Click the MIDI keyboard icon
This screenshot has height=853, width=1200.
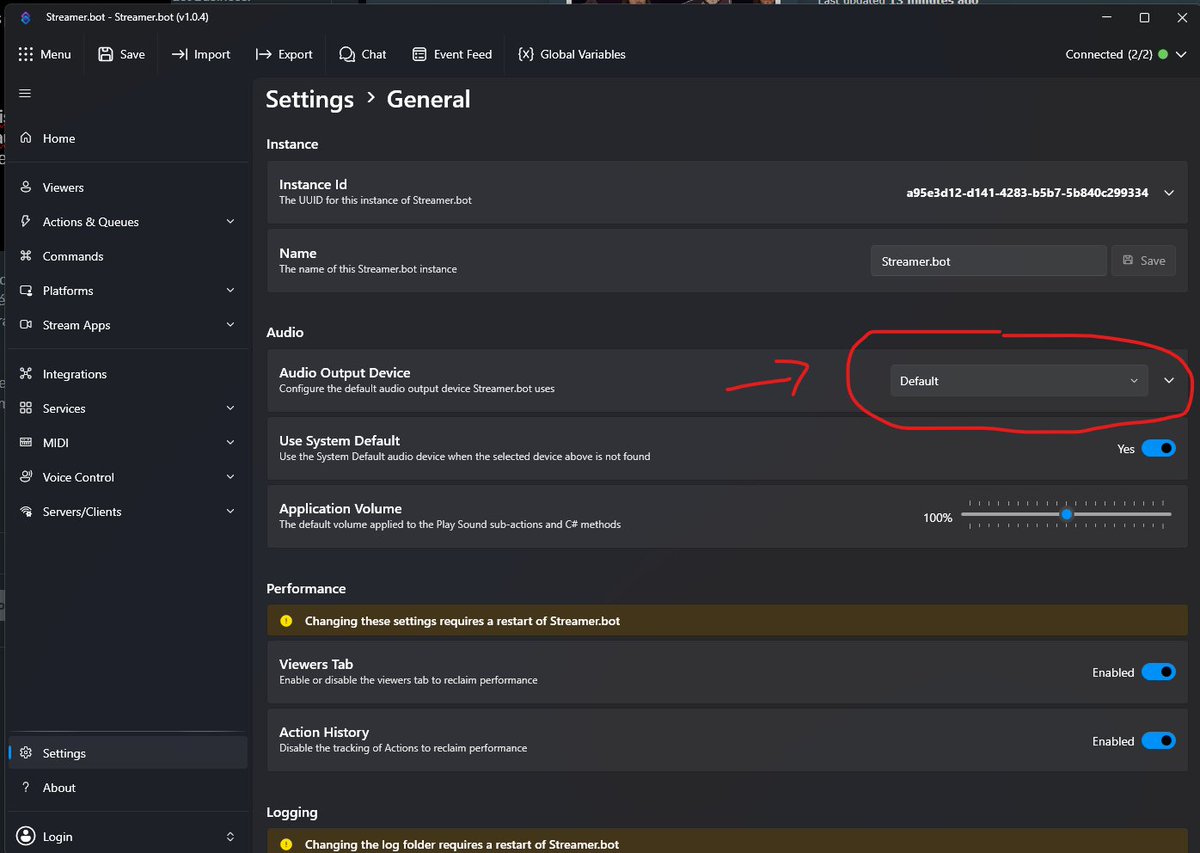coord(26,443)
